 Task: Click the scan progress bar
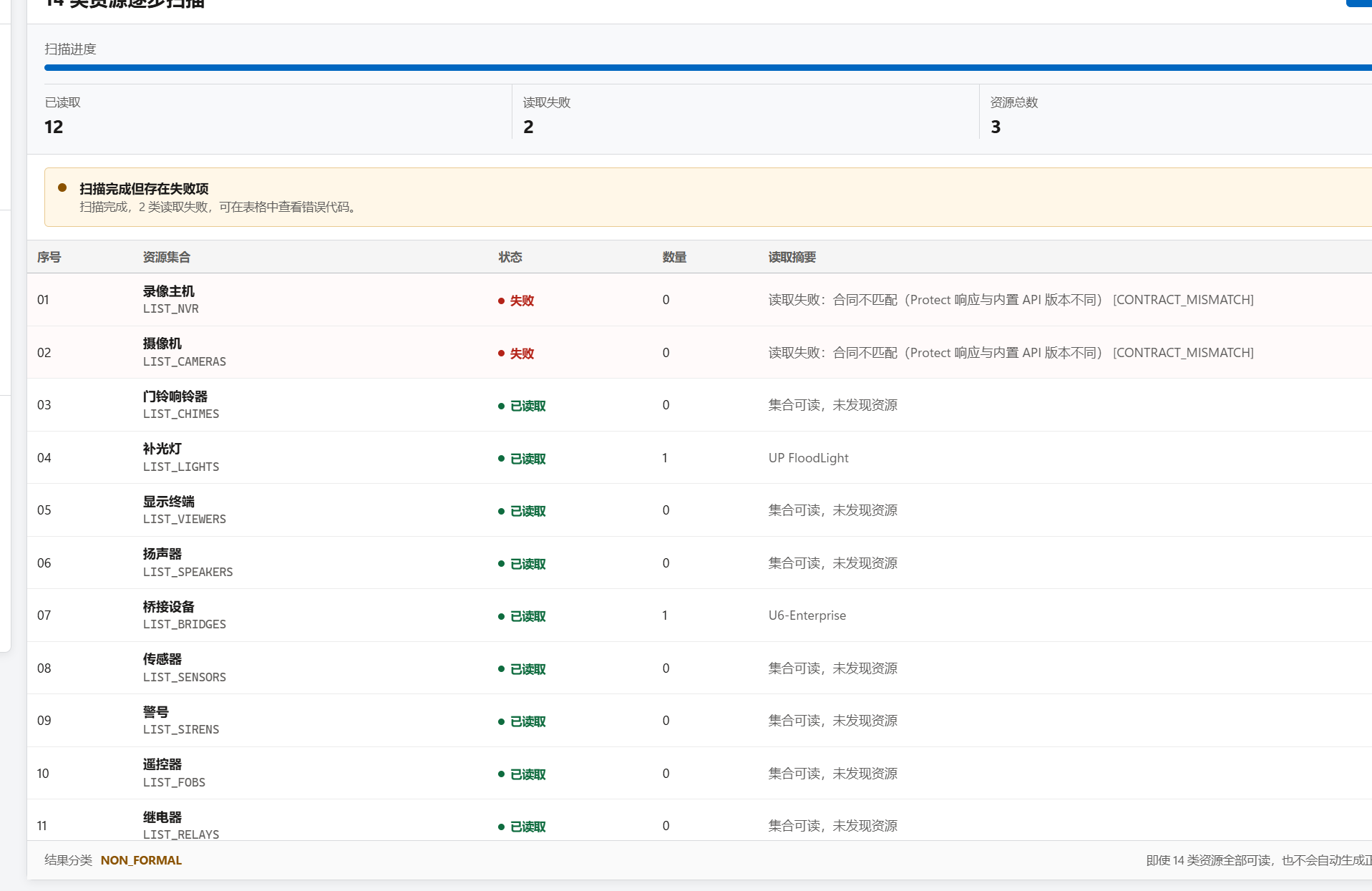click(708, 68)
